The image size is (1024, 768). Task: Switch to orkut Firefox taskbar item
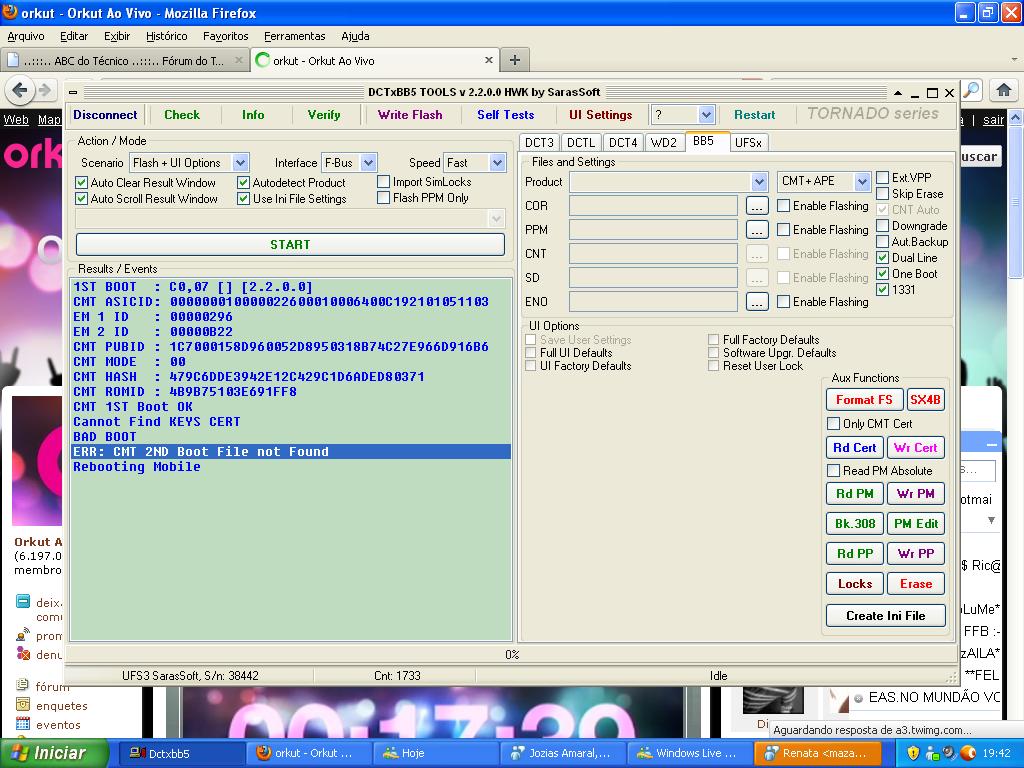coord(309,753)
